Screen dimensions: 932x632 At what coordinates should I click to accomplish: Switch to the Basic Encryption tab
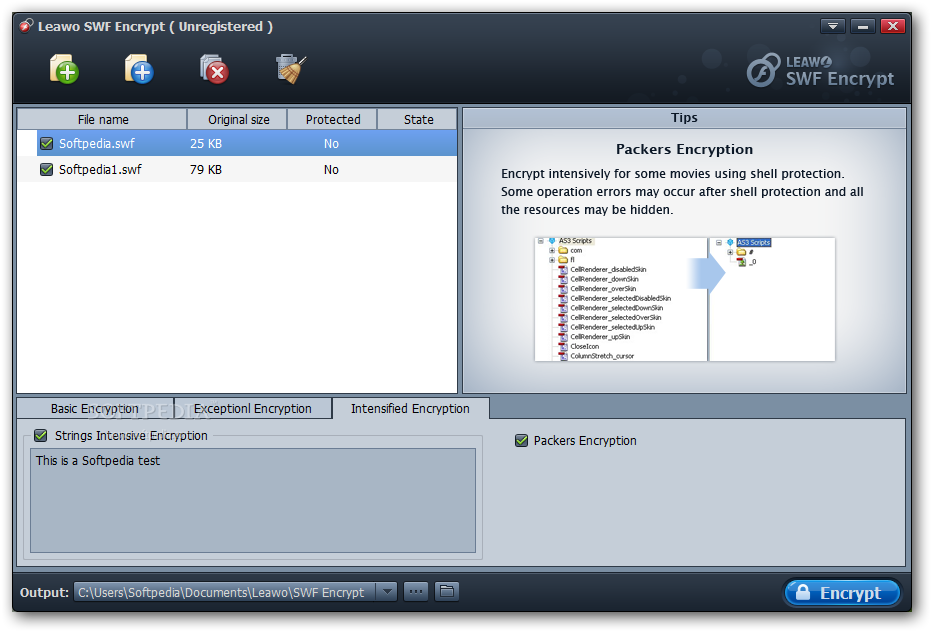95,408
